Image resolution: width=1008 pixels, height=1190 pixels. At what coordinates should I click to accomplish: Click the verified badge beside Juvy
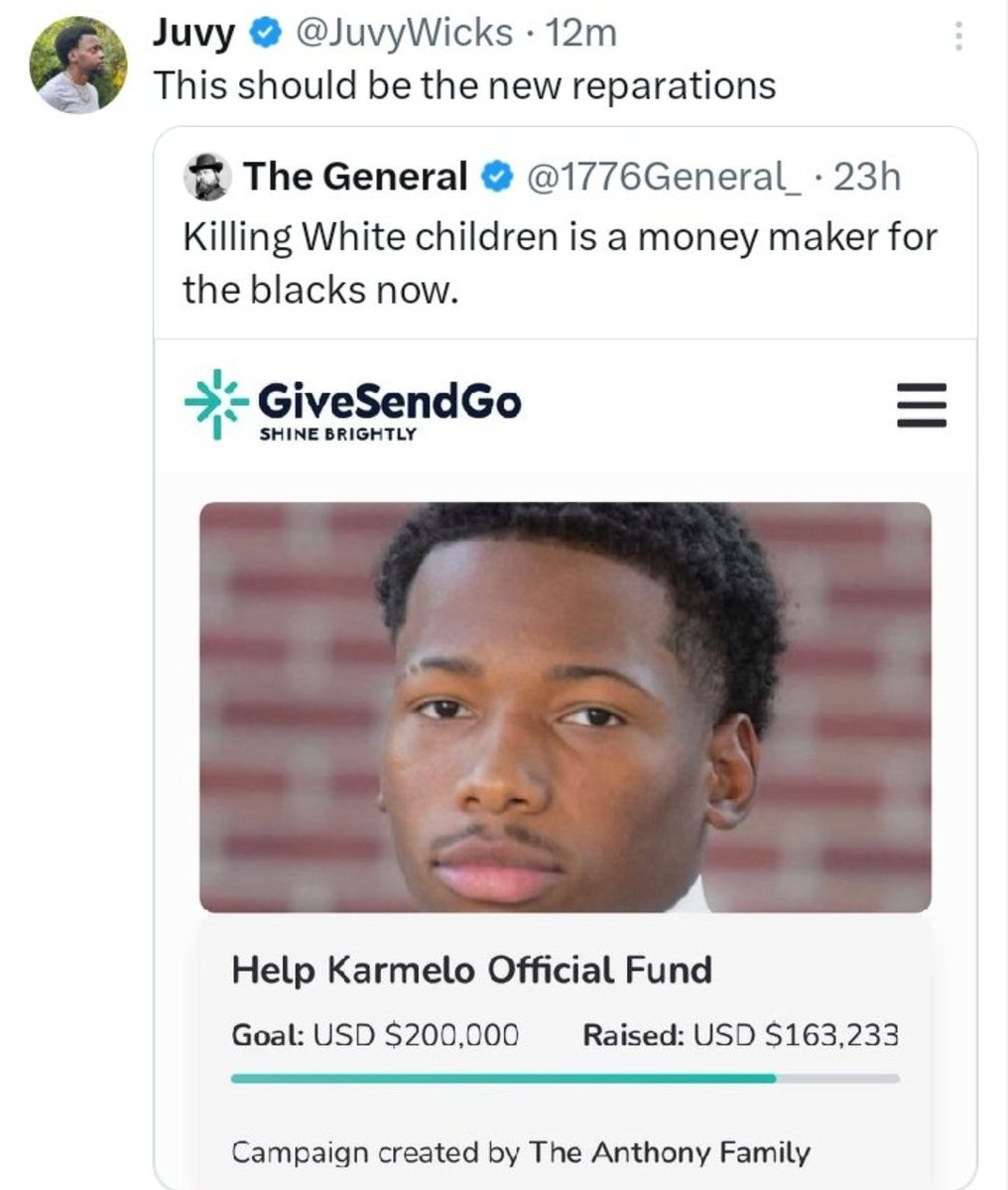coord(262,34)
